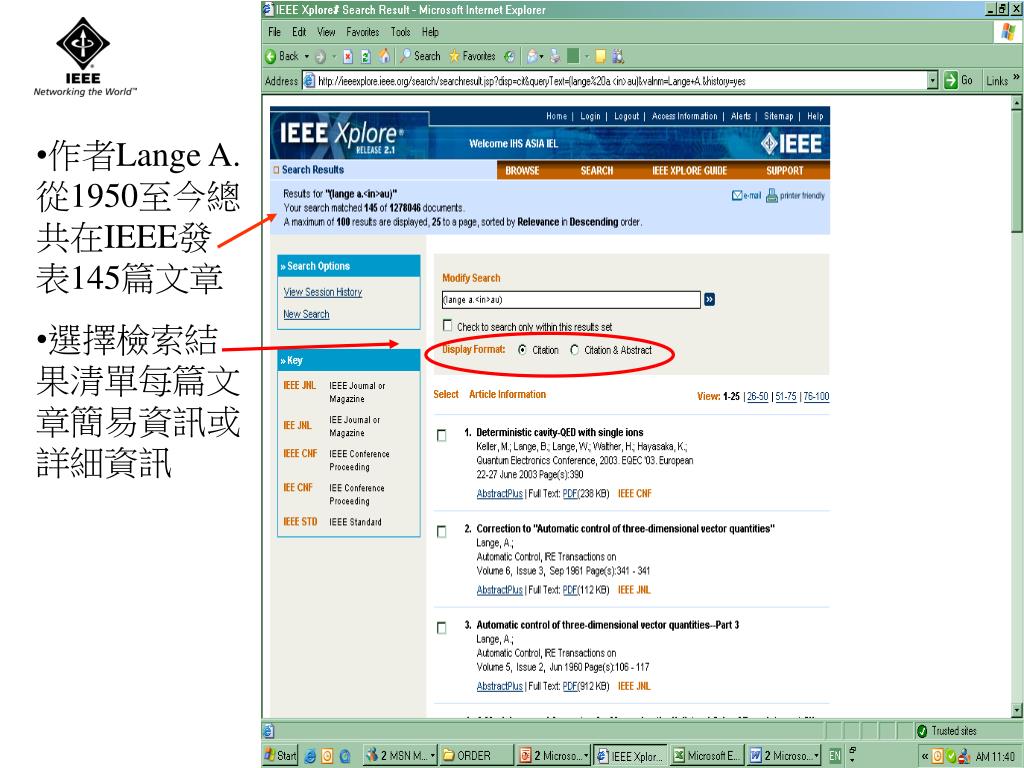Viewport: 1024px width, 768px height.
Task: View results 26-50 page link
Action: coord(758,396)
